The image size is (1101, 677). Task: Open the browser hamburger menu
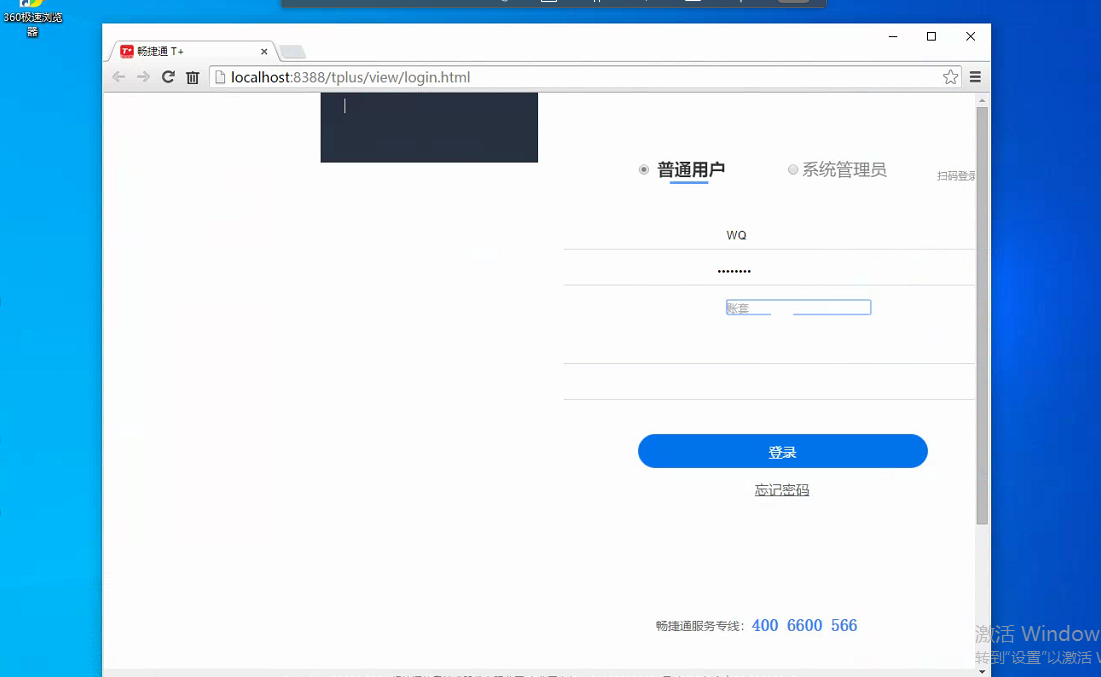[x=975, y=77]
